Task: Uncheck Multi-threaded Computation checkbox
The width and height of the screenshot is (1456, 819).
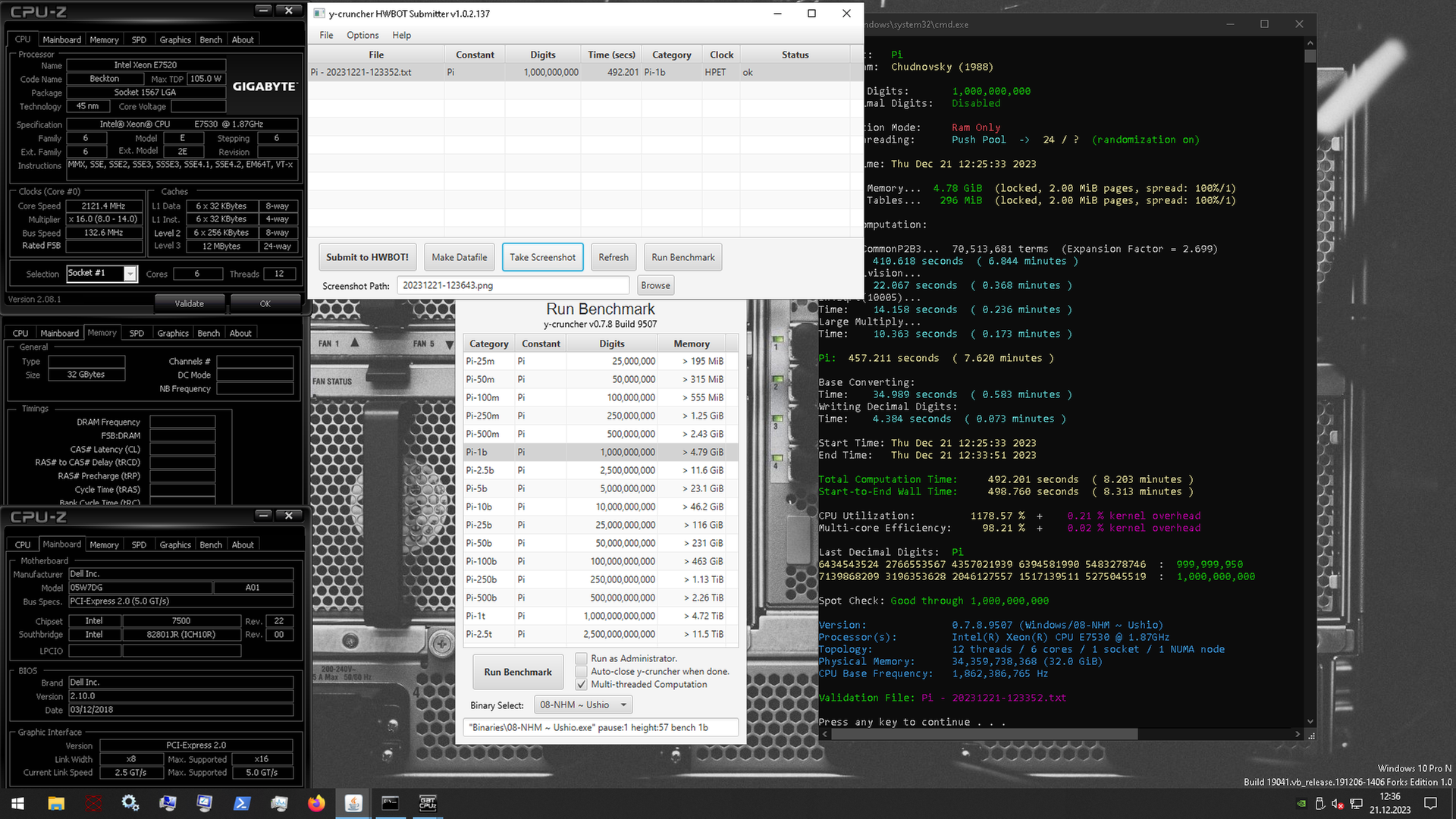Action: click(x=582, y=684)
